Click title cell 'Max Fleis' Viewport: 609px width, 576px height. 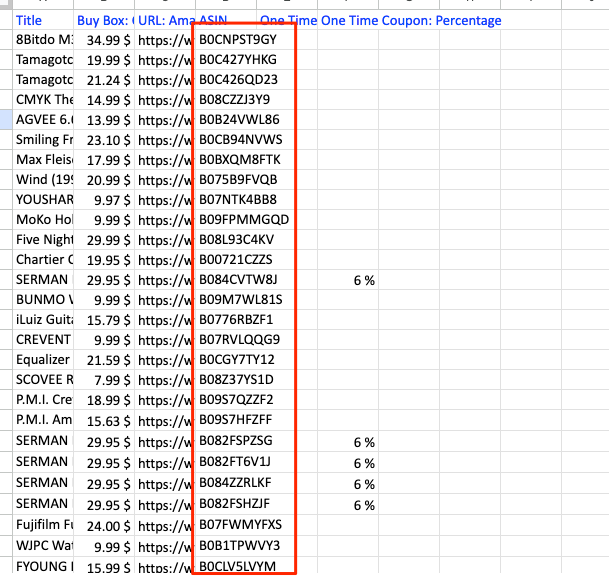pos(43,160)
